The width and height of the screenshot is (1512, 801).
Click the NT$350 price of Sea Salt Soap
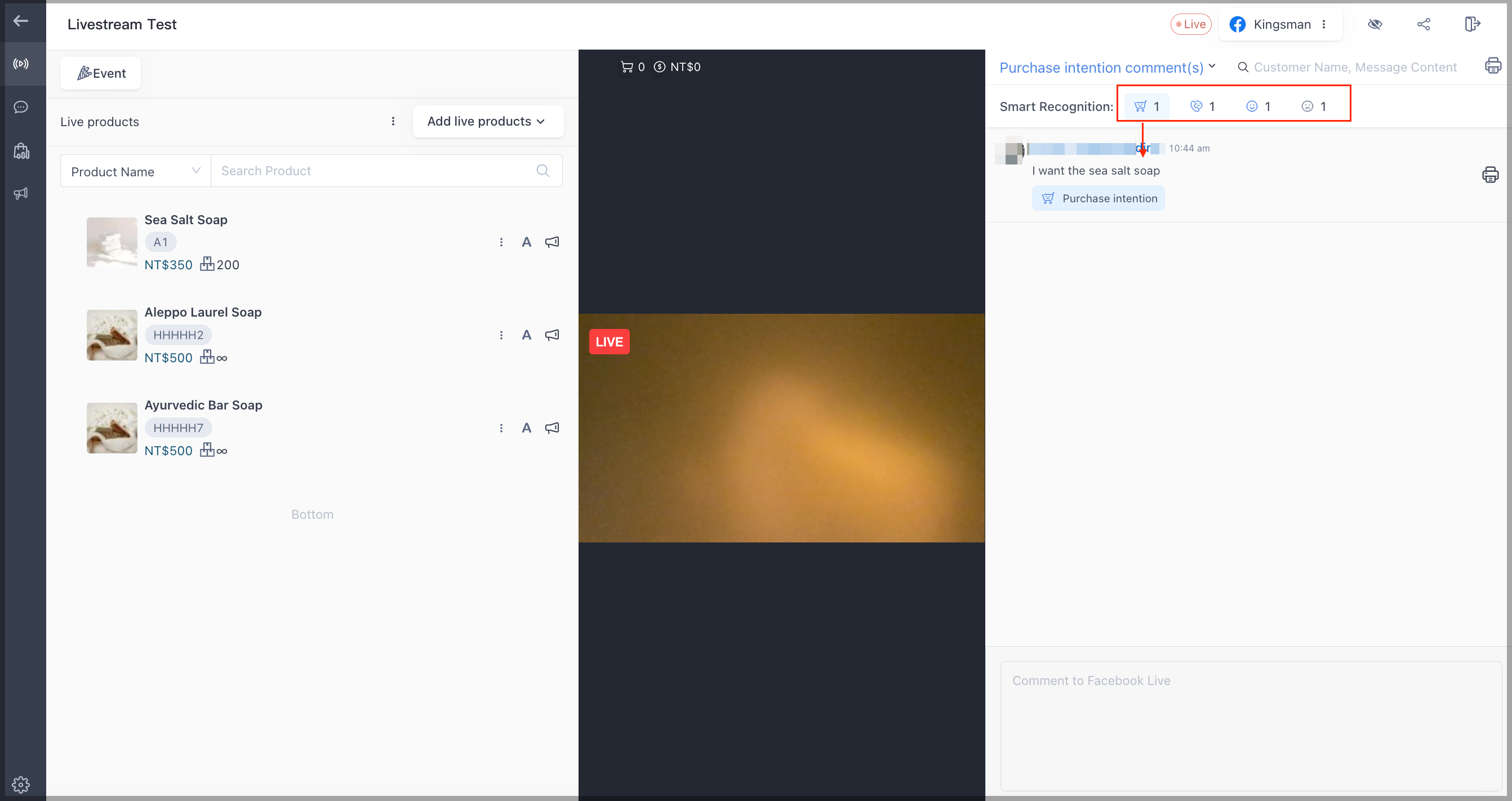(168, 265)
